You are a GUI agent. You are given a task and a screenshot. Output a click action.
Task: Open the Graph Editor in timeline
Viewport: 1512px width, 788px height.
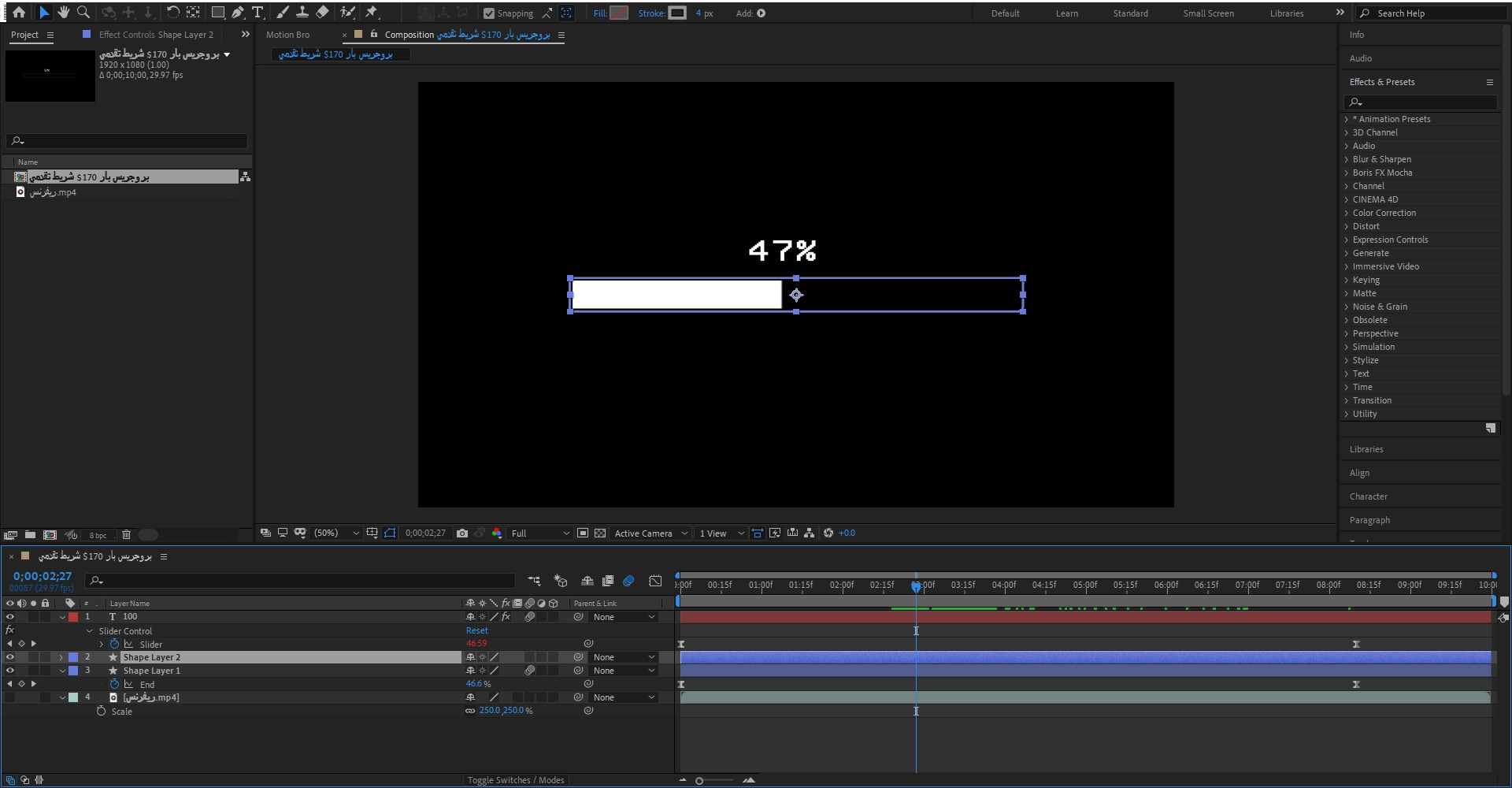tap(655, 581)
